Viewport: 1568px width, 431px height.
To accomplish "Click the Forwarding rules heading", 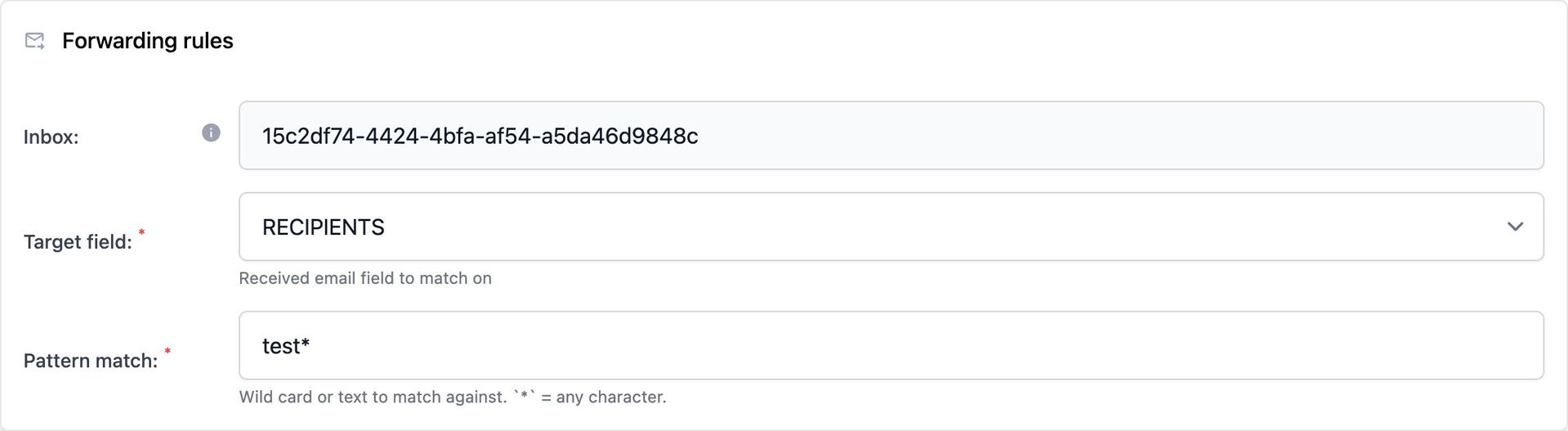I will 147,41.
